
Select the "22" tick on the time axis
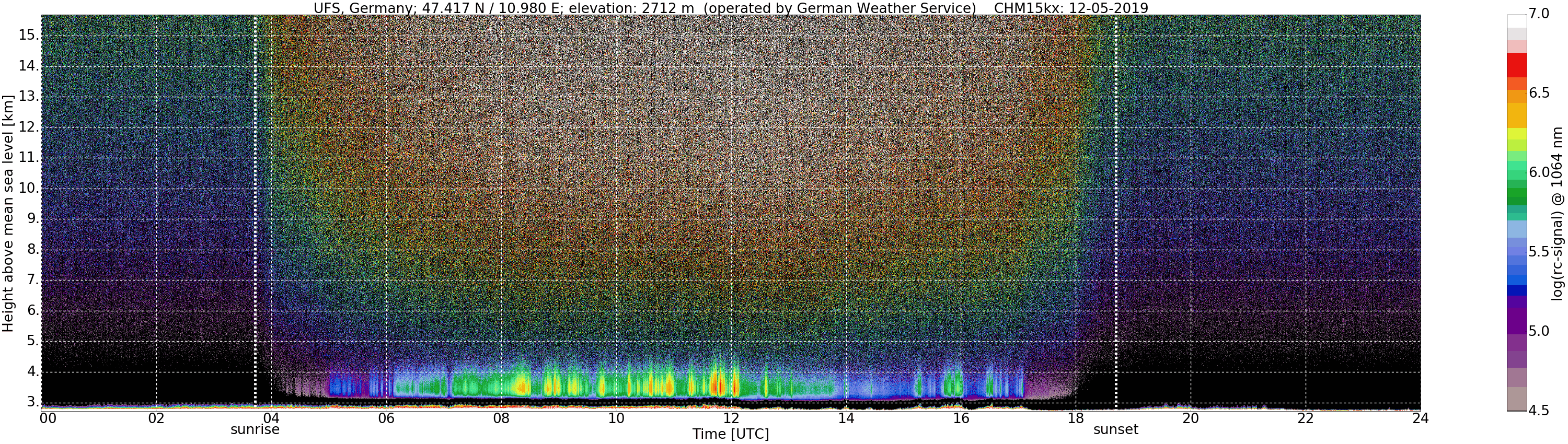point(1306,418)
